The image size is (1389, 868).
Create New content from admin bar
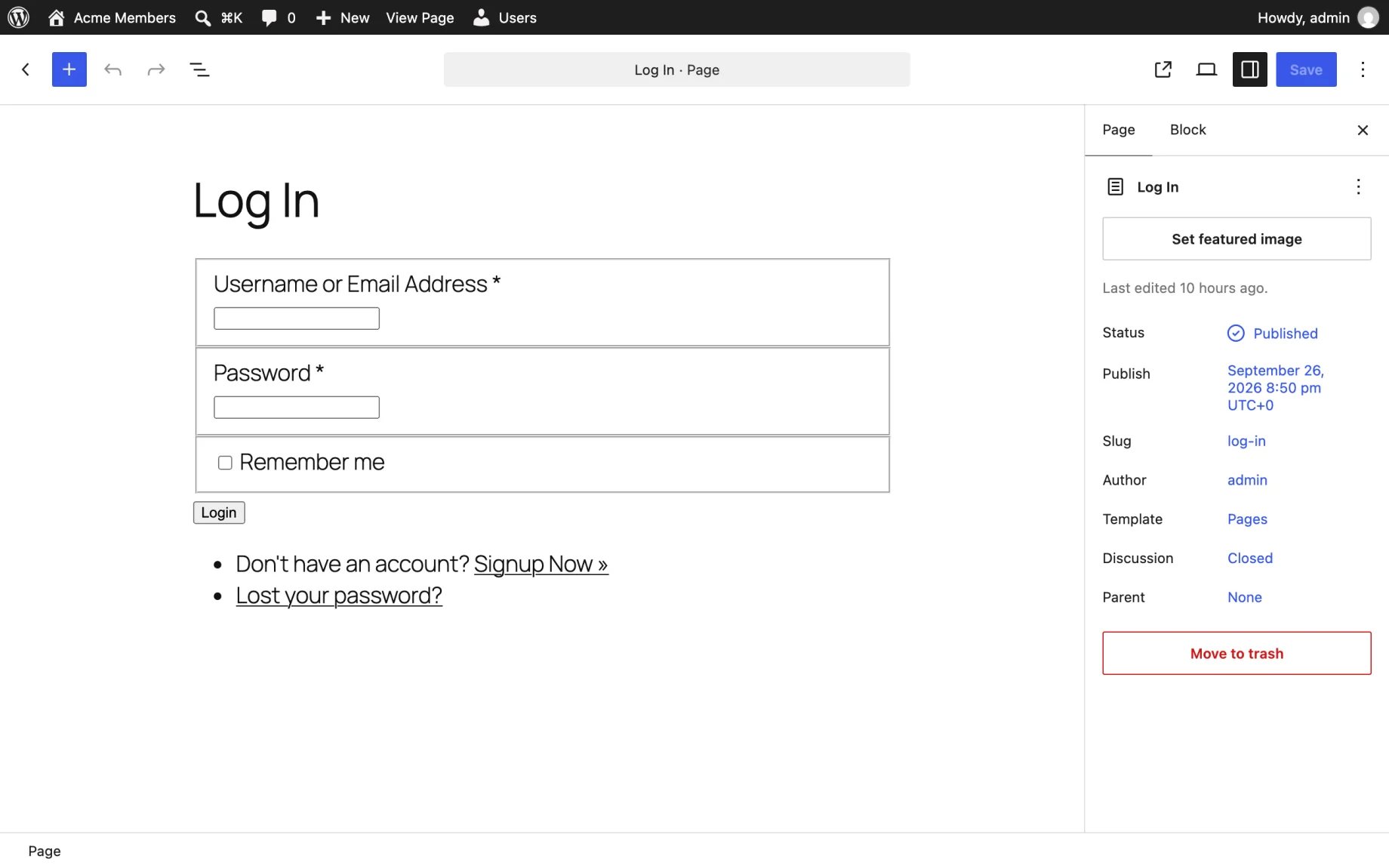[343, 17]
